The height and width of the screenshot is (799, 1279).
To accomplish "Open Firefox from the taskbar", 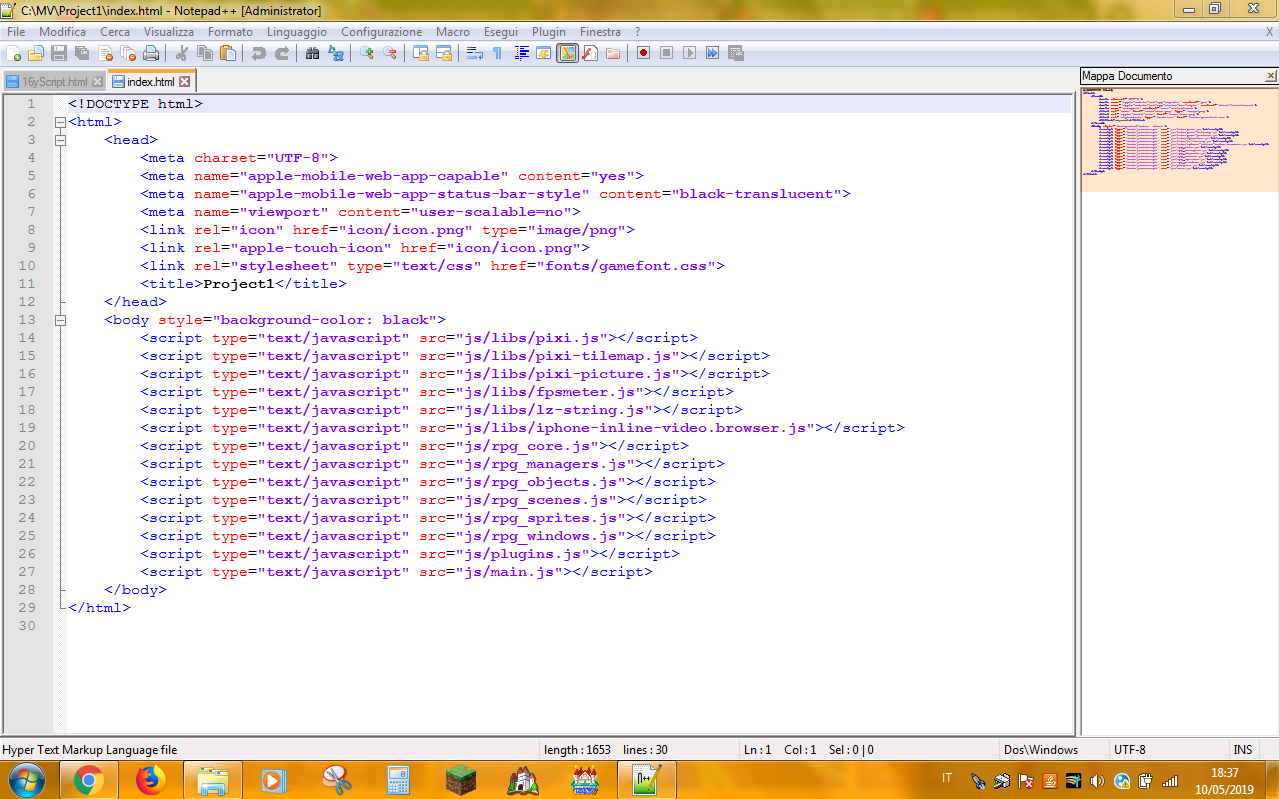I will click(151, 779).
